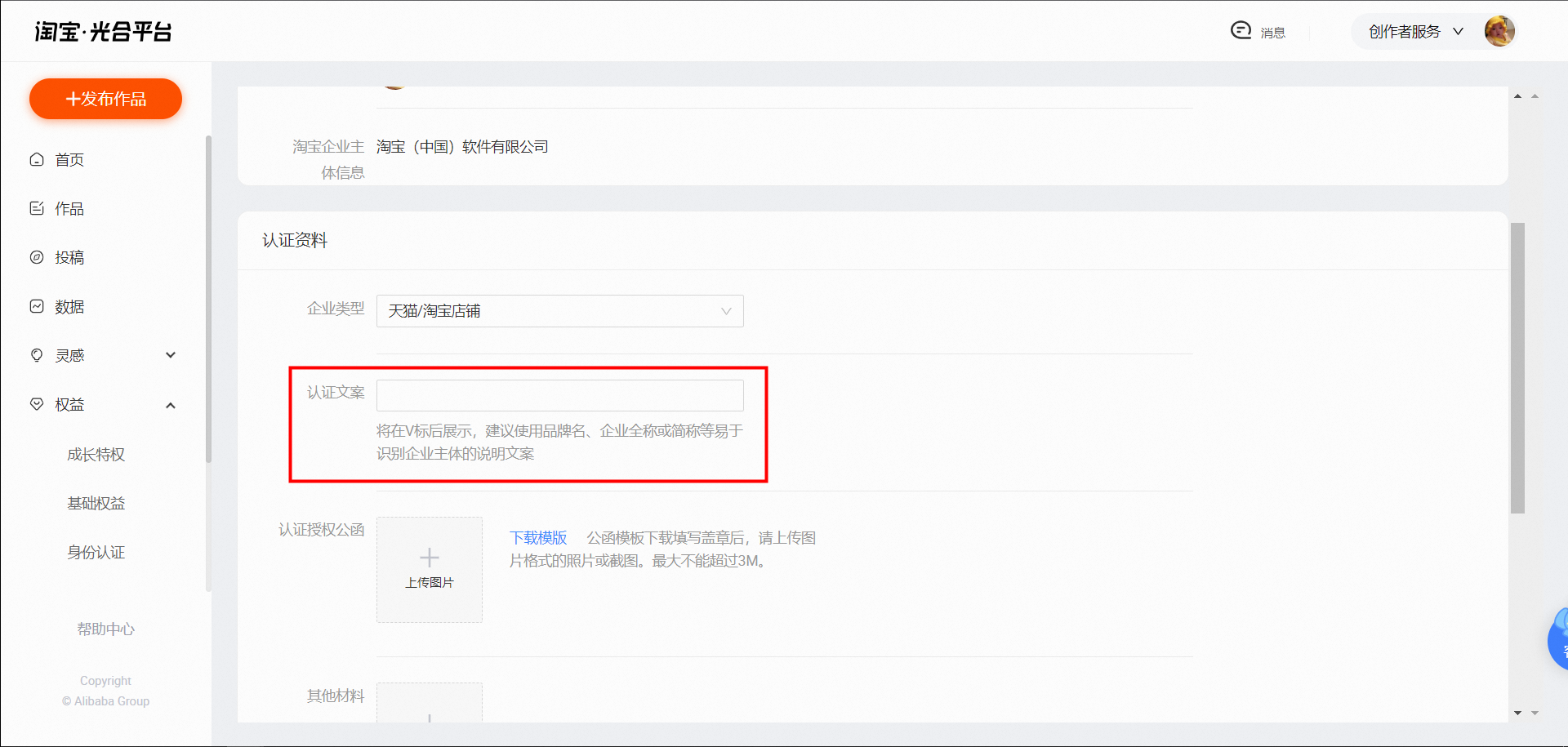Click the 认证资料 section heading
The image size is (1568, 747).
295,240
